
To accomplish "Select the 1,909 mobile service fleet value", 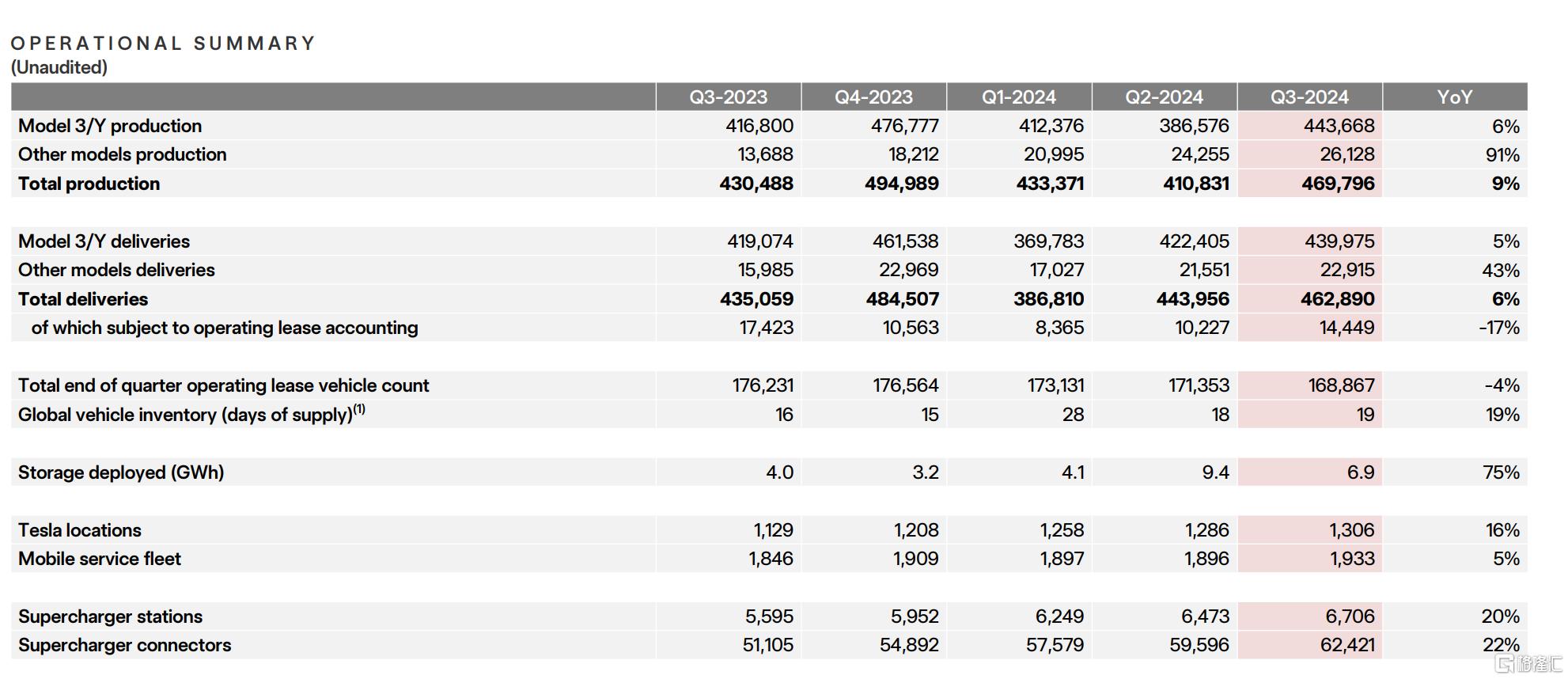I will point(915,559).
